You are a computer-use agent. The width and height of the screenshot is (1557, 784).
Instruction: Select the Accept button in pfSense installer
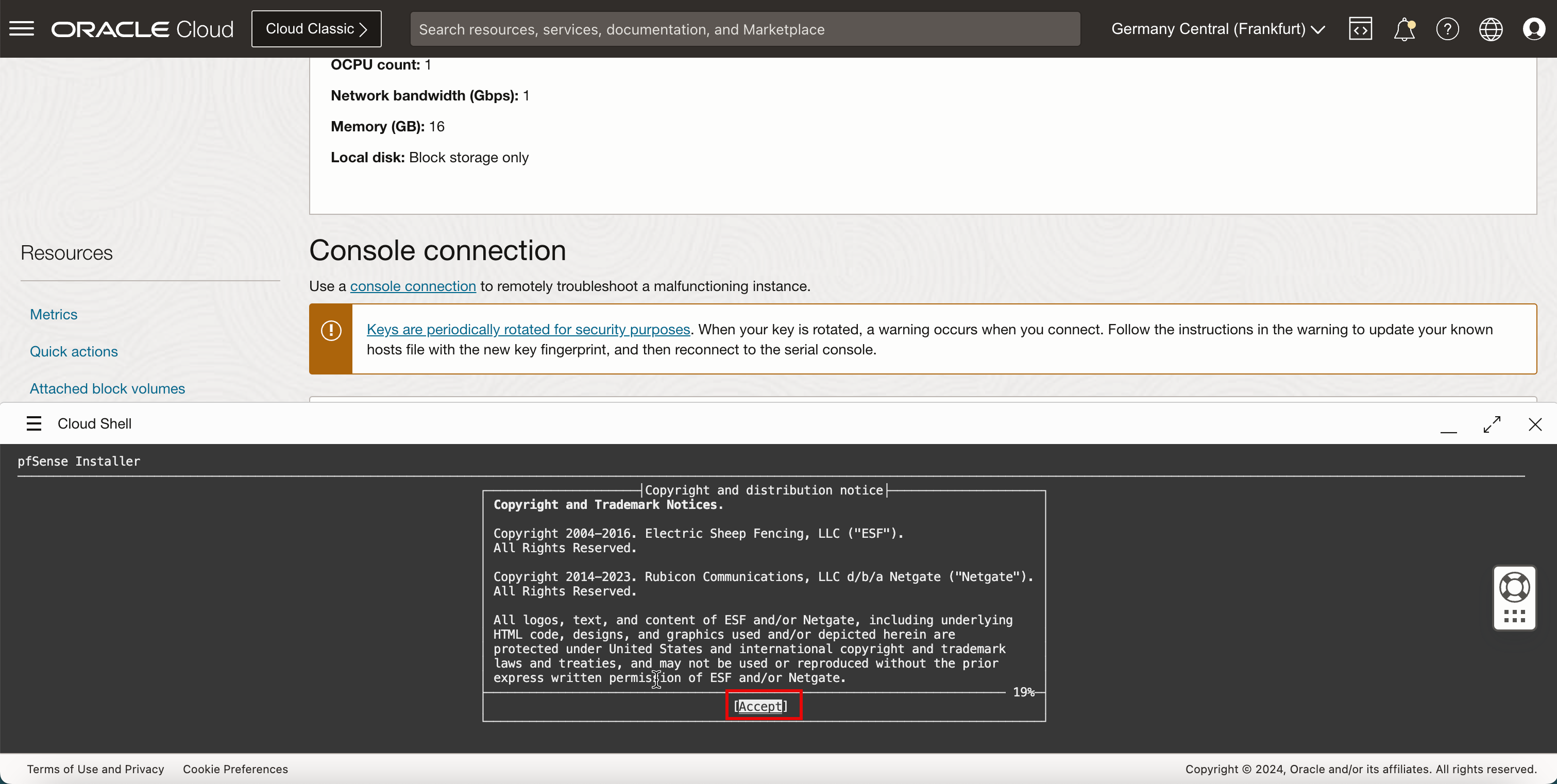click(x=761, y=706)
